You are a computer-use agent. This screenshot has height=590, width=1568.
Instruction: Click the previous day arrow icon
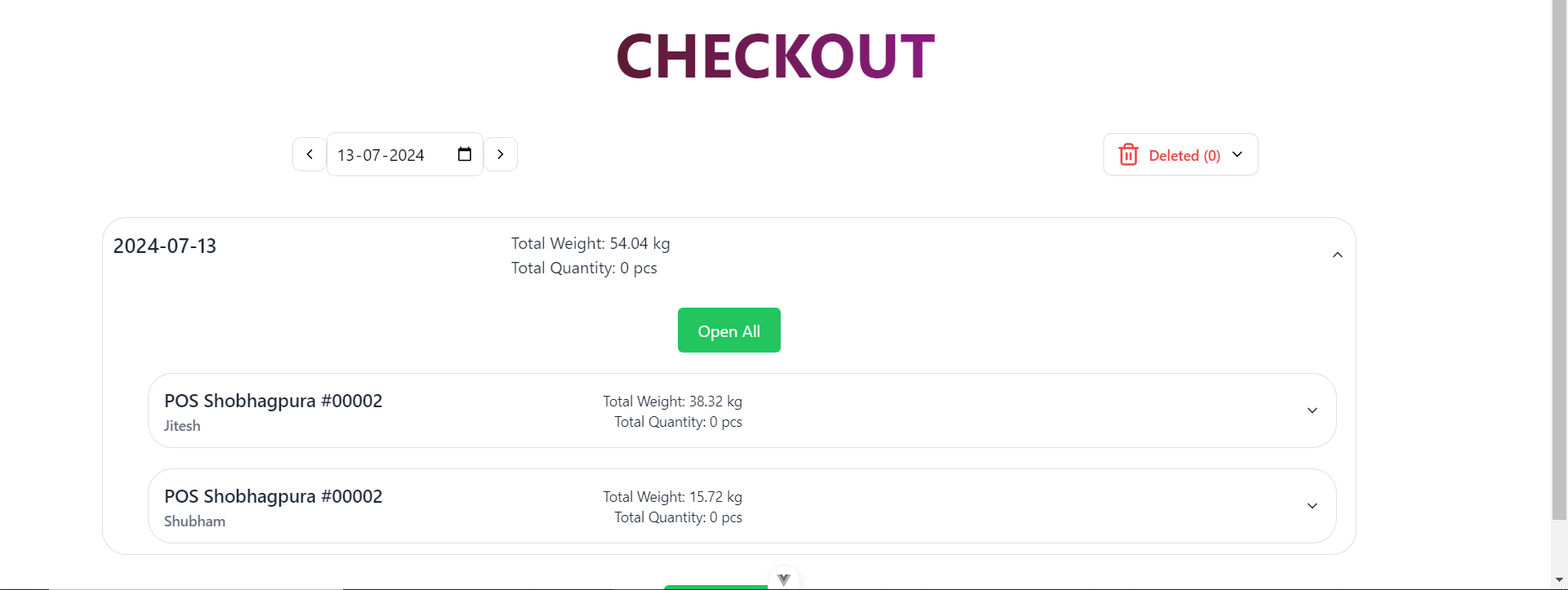[309, 153]
